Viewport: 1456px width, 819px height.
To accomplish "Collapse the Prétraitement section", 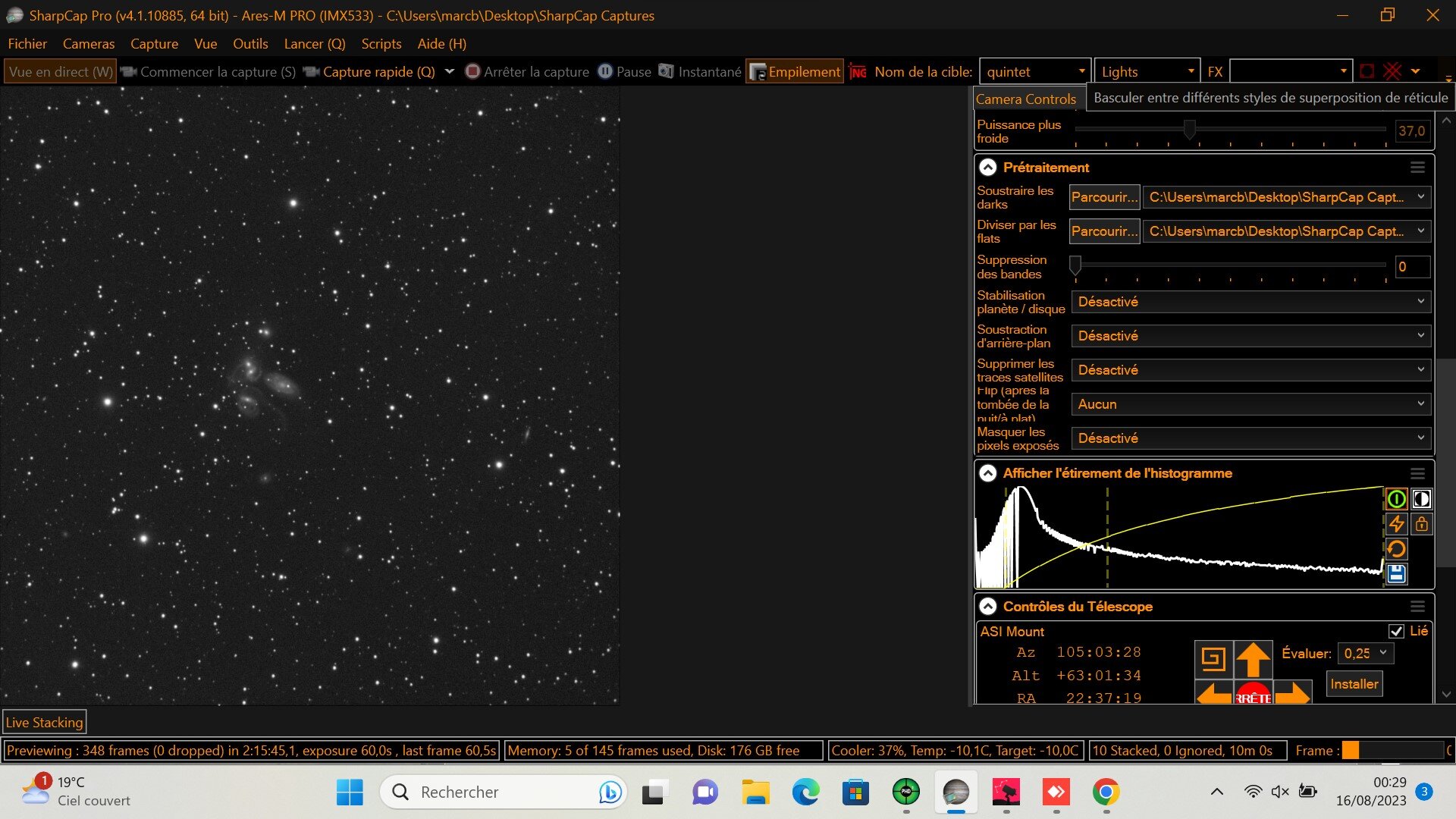I will click(987, 168).
